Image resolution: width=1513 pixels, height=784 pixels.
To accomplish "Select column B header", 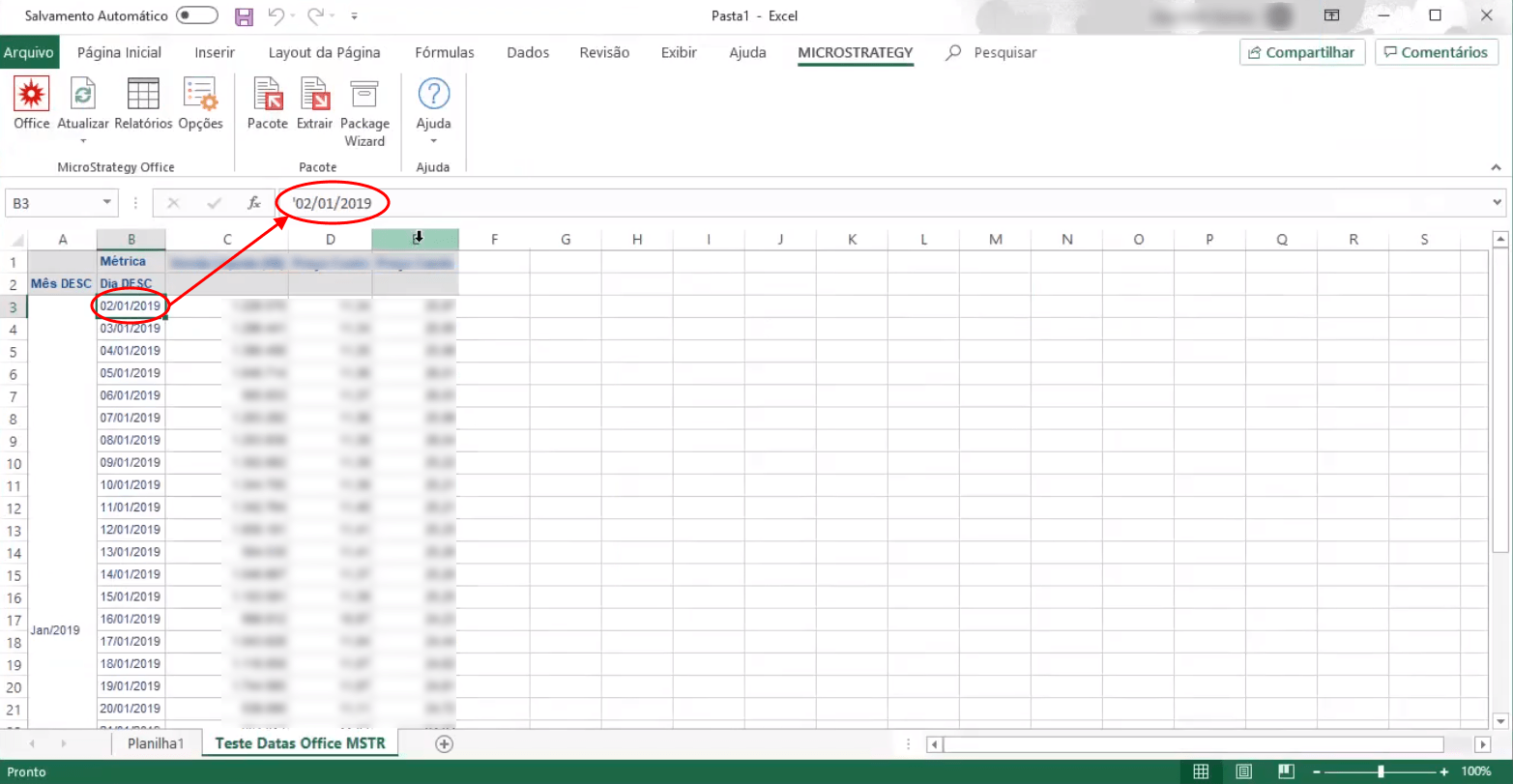I will coord(131,240).
